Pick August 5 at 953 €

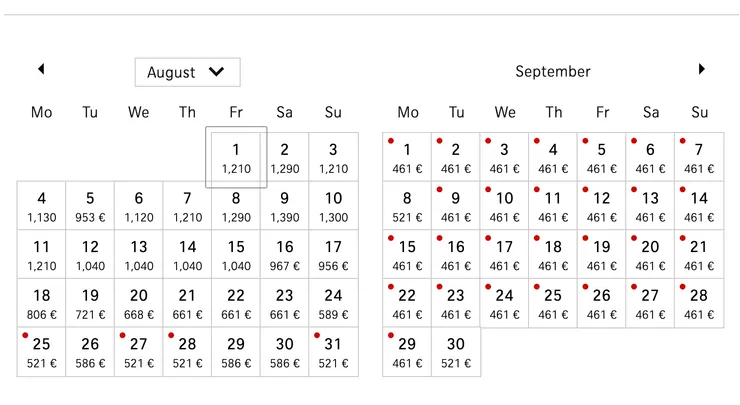point(90,206)
